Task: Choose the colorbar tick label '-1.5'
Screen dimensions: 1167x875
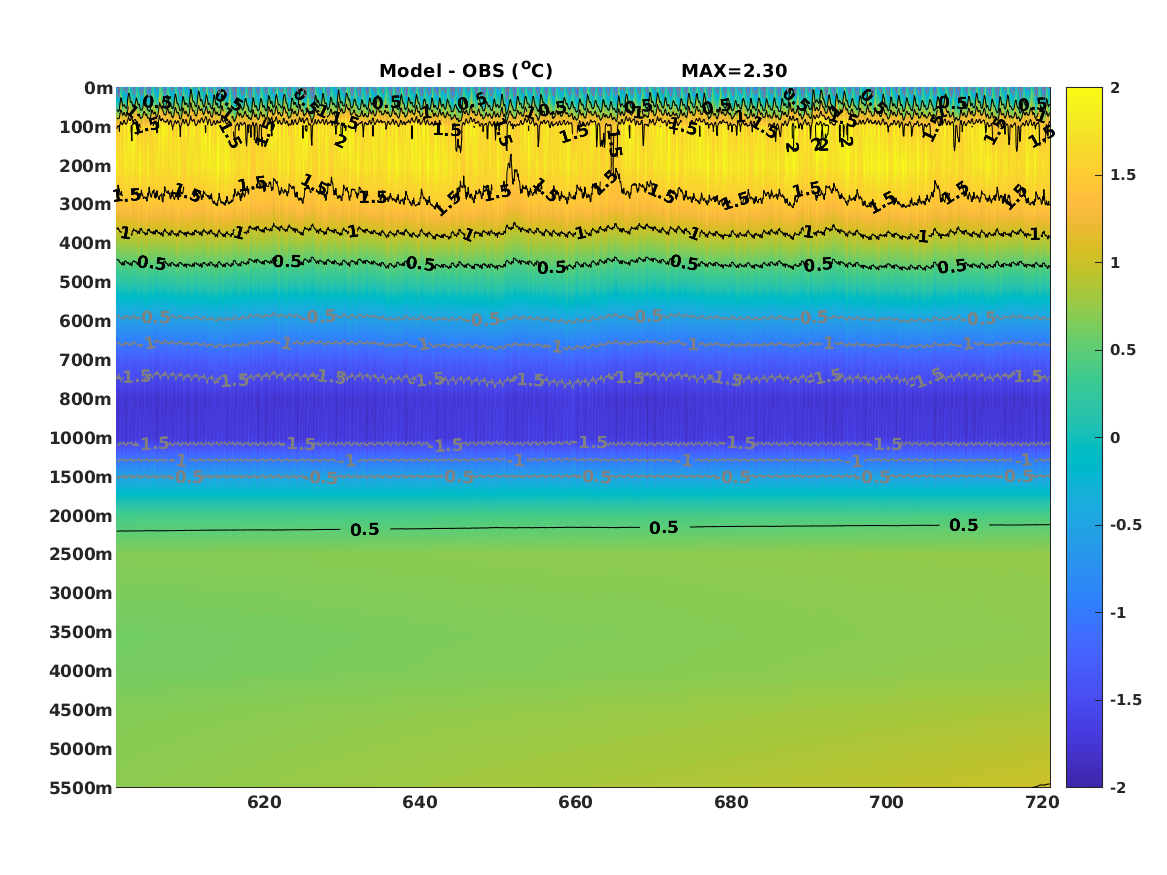Action: tap(1126, 700)
